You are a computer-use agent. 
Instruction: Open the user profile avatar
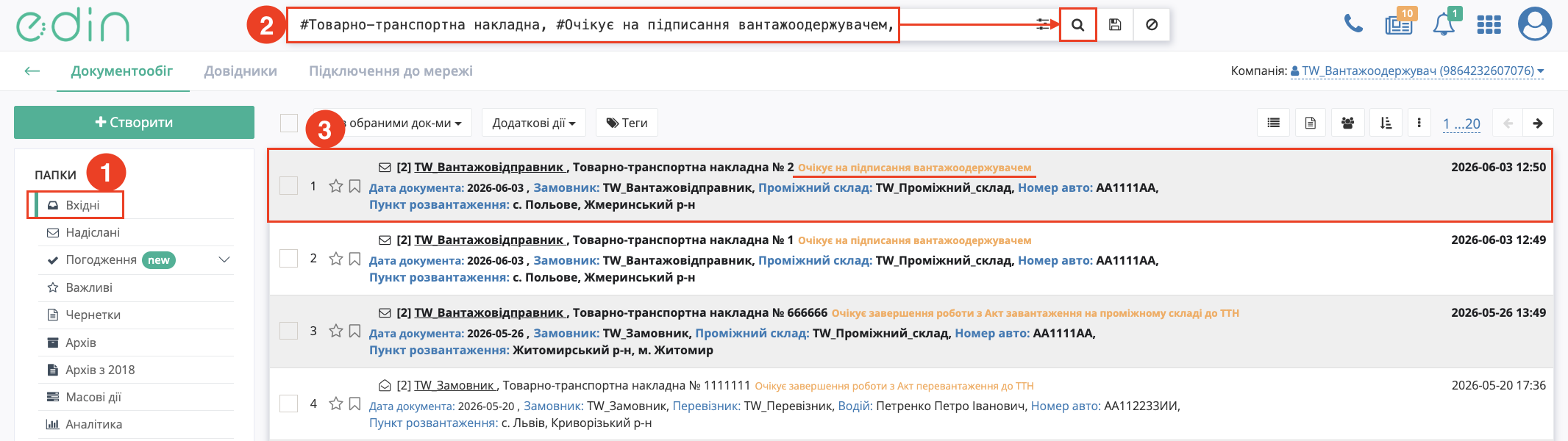1535,24
